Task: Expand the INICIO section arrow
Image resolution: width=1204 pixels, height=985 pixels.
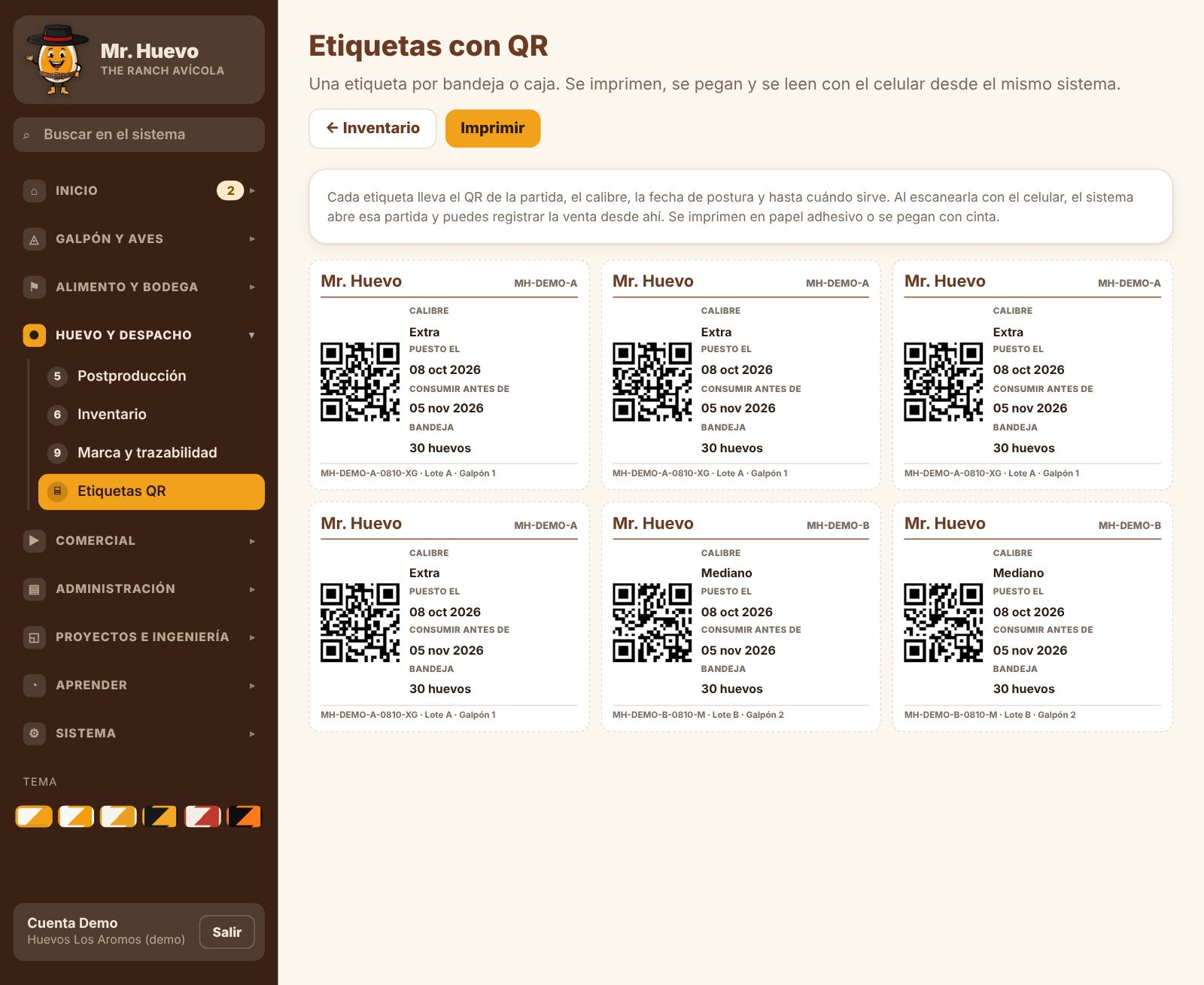Action: [252, 191]
